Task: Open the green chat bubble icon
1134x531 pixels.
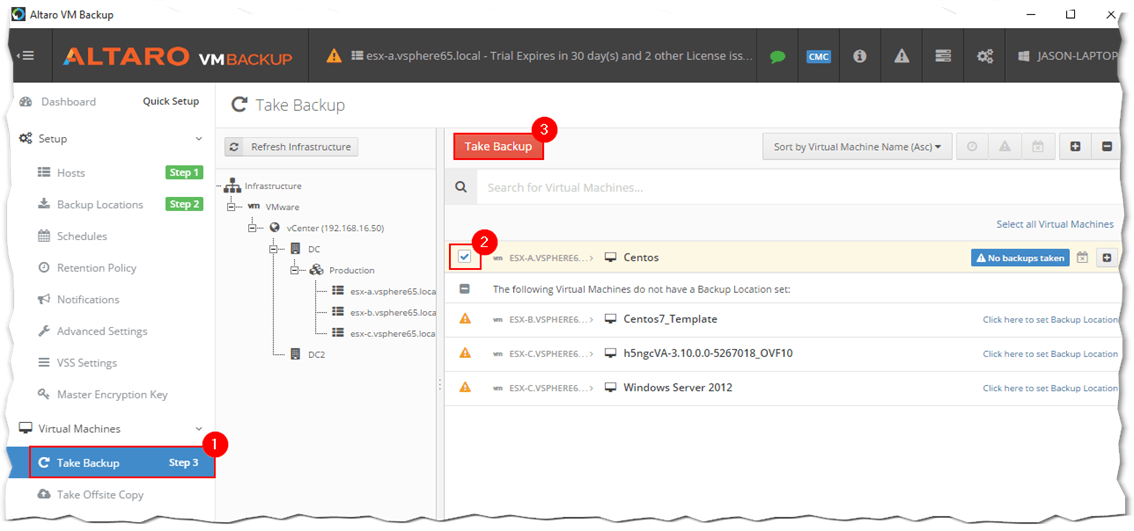Action: pyautogui.click(x=777, y=56)
